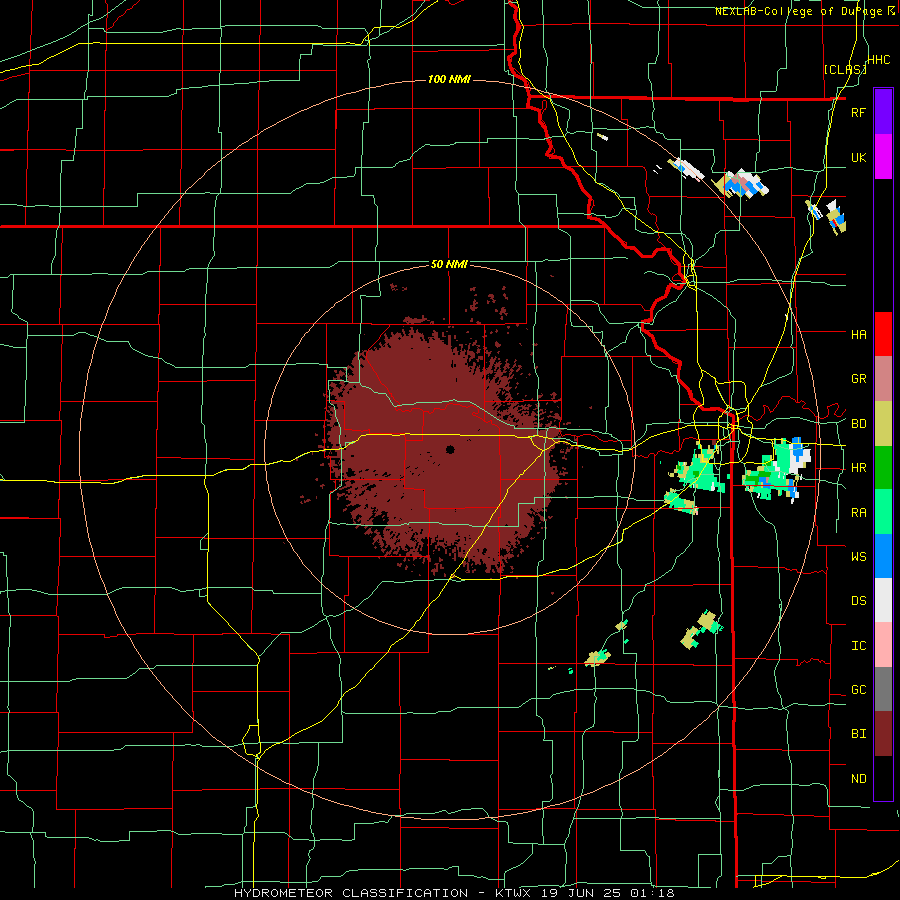This screenshot has width=900, height=900.
Task: Click the "WS" legend label
Action: 858,557
